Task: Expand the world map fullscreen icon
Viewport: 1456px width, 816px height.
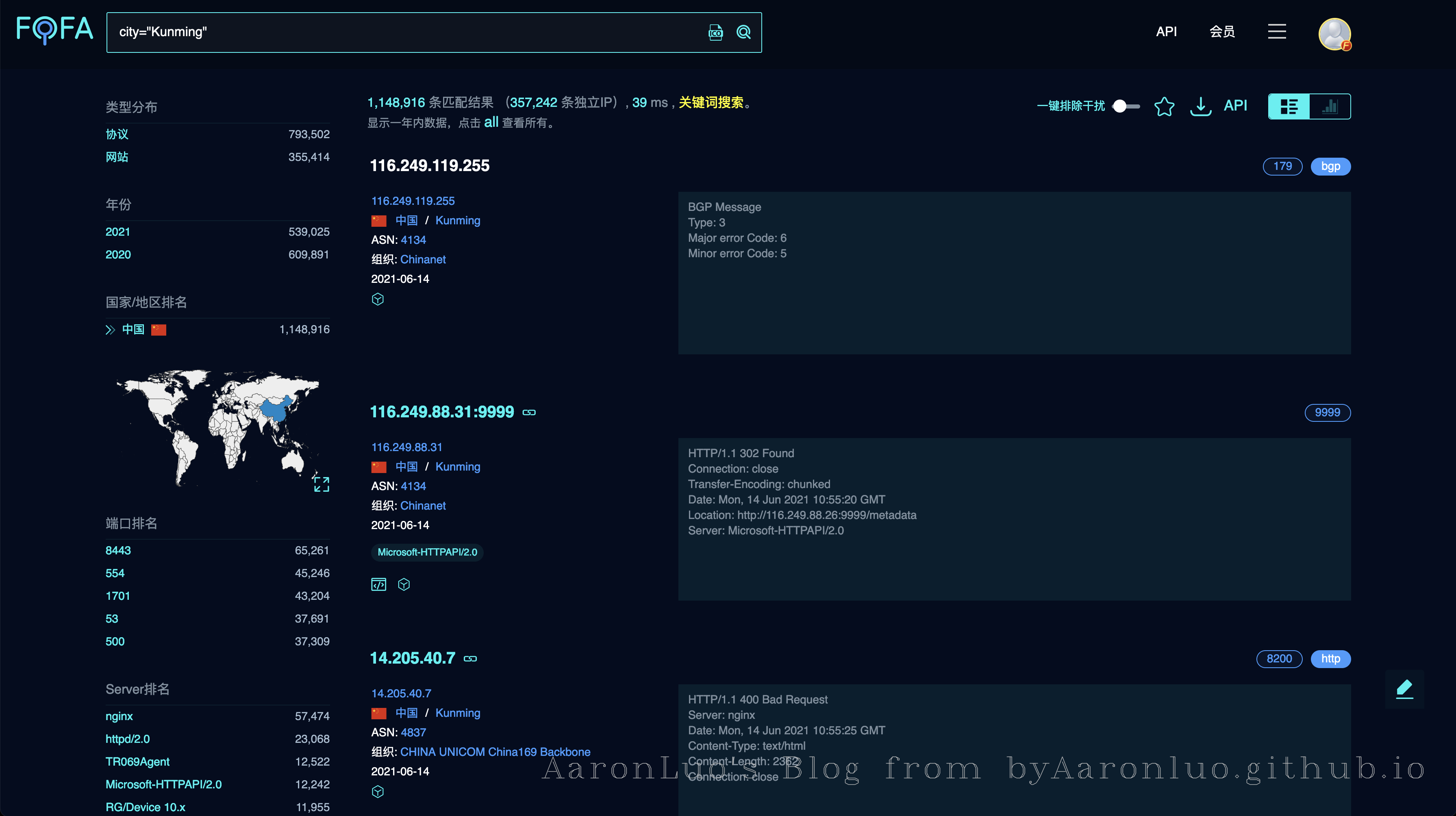Action: pos(321,484)
